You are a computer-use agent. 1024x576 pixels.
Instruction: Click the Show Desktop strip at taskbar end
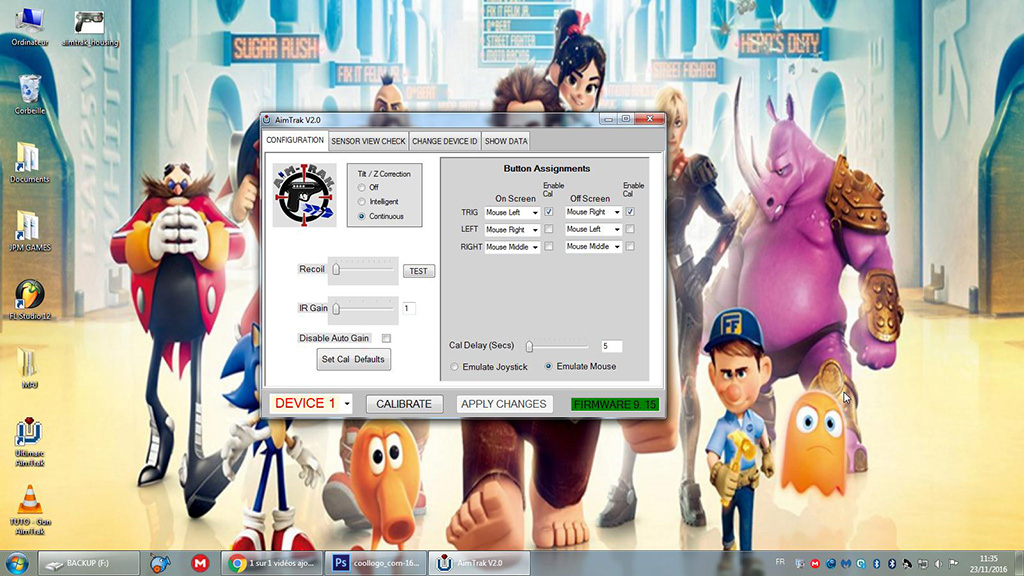point(1019,563)
